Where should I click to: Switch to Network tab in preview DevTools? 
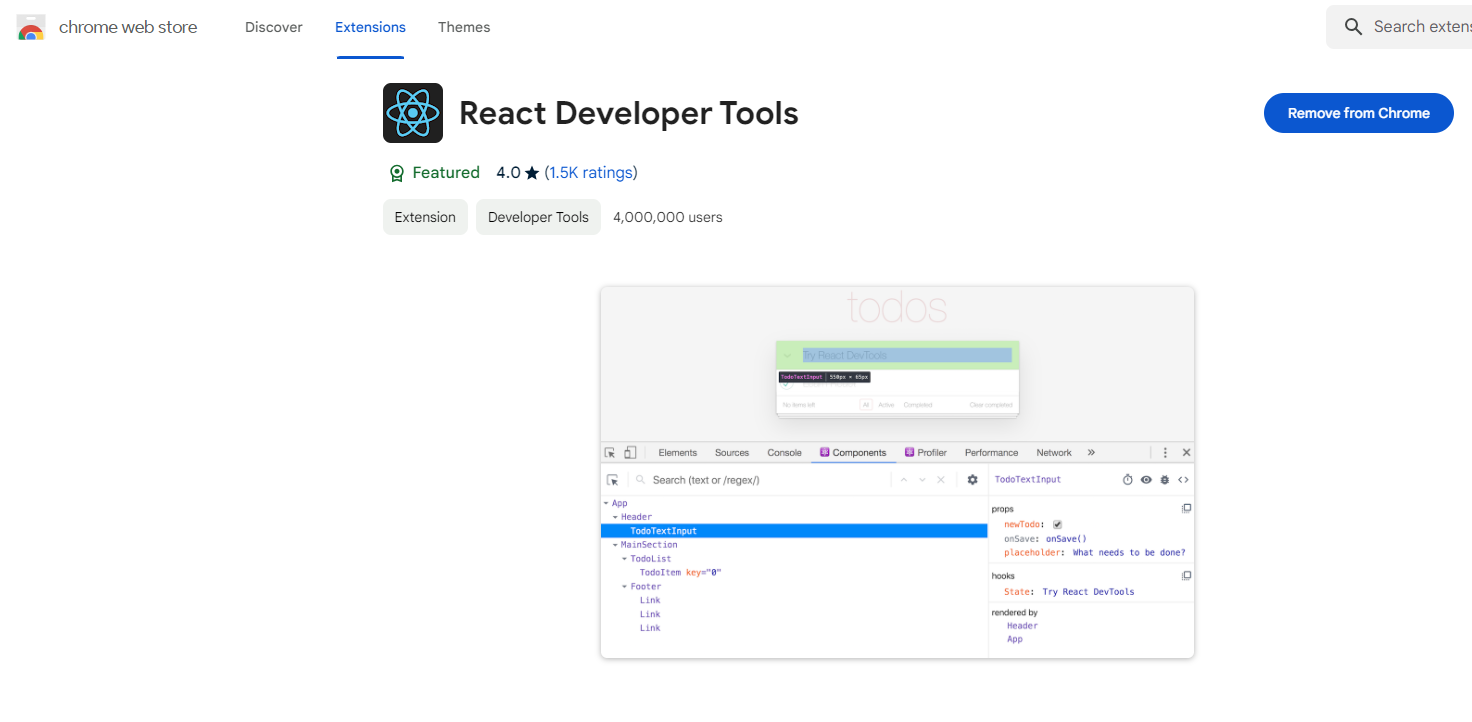pyautogui.click(x=1054, y=453)
